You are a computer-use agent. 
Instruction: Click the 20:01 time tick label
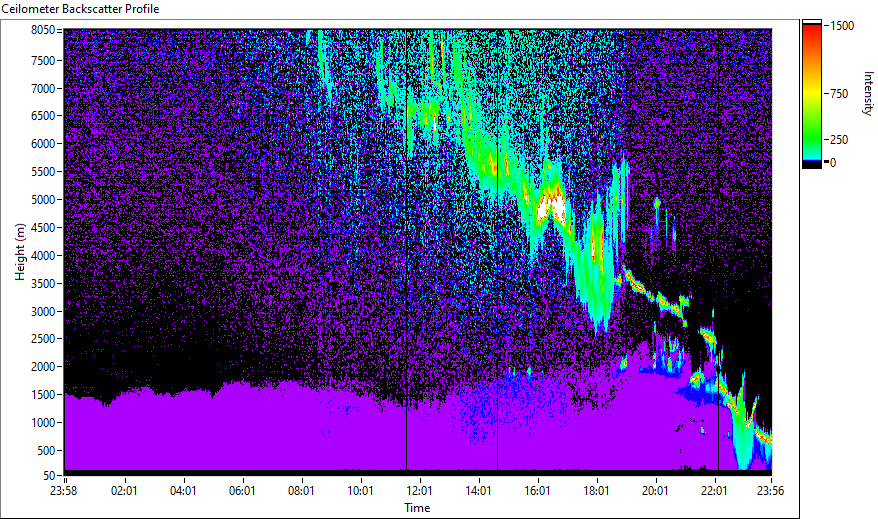coord(656,491)
